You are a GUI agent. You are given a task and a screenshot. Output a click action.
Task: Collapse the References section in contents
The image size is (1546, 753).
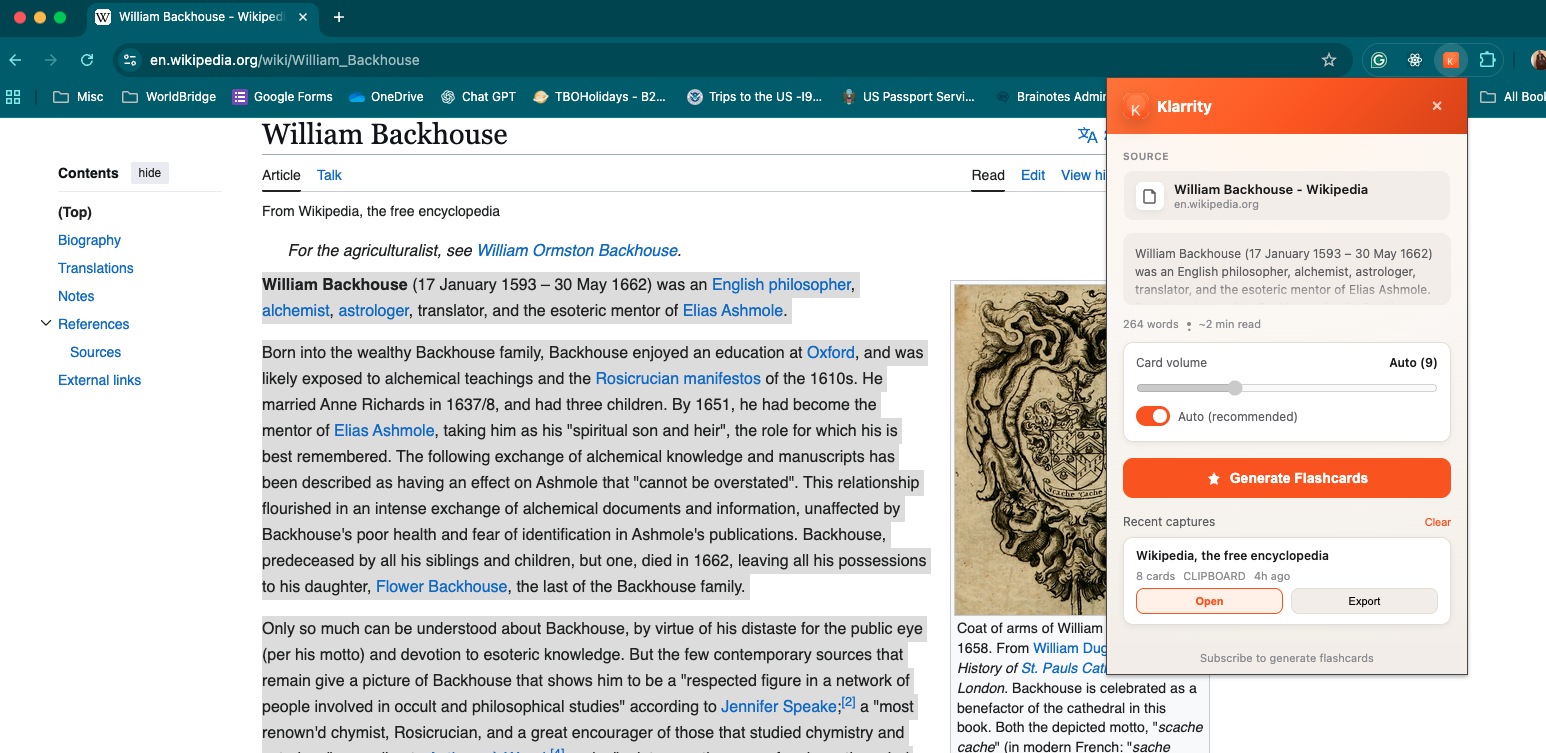click(x=45, y=324)
